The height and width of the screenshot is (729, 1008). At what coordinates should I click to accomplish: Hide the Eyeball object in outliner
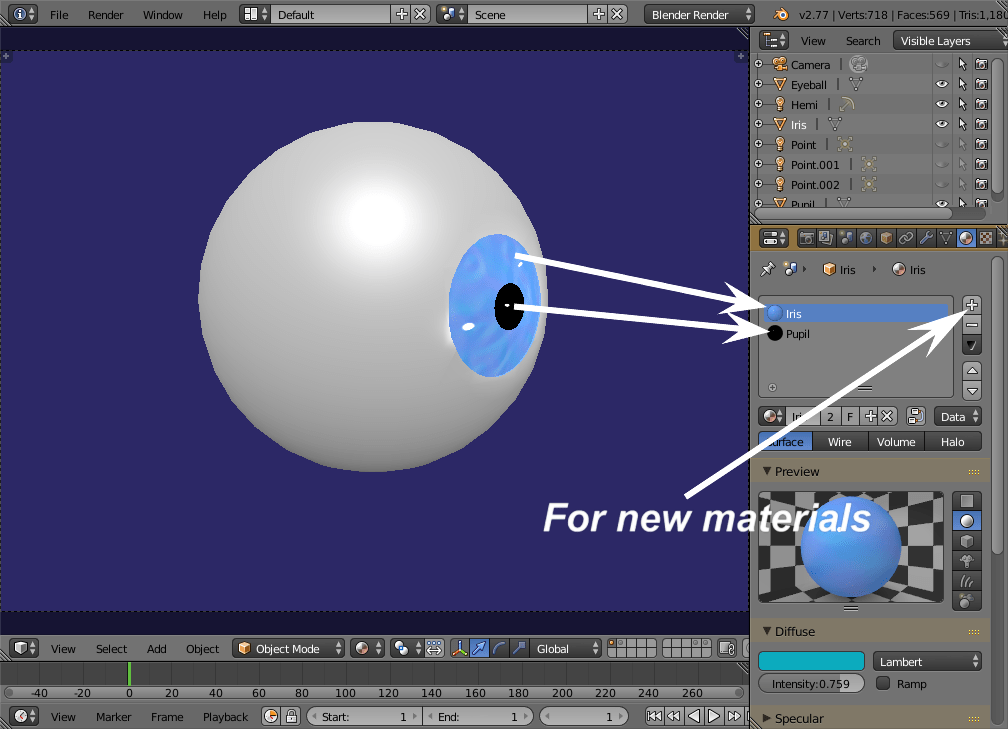[941, 84]
